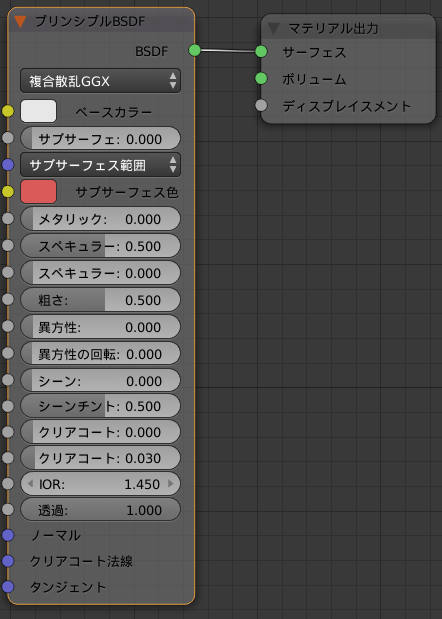This screenshot has height=619, width=442.
Task: Click the クリアコート 0.000 slider
Action: (101, 432)
